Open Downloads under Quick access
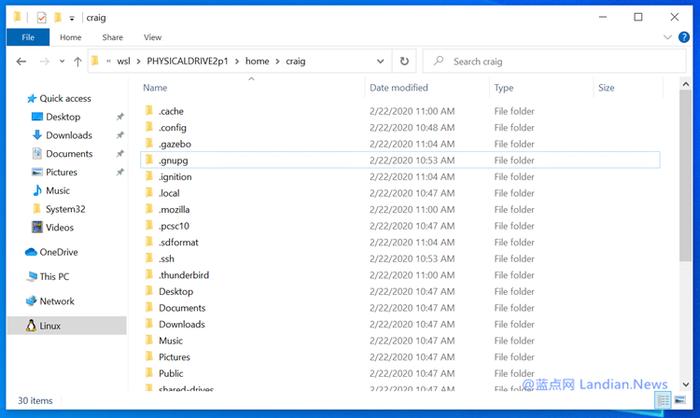The image size is (700, 418). pyautogui.click(x=62, y=135)
